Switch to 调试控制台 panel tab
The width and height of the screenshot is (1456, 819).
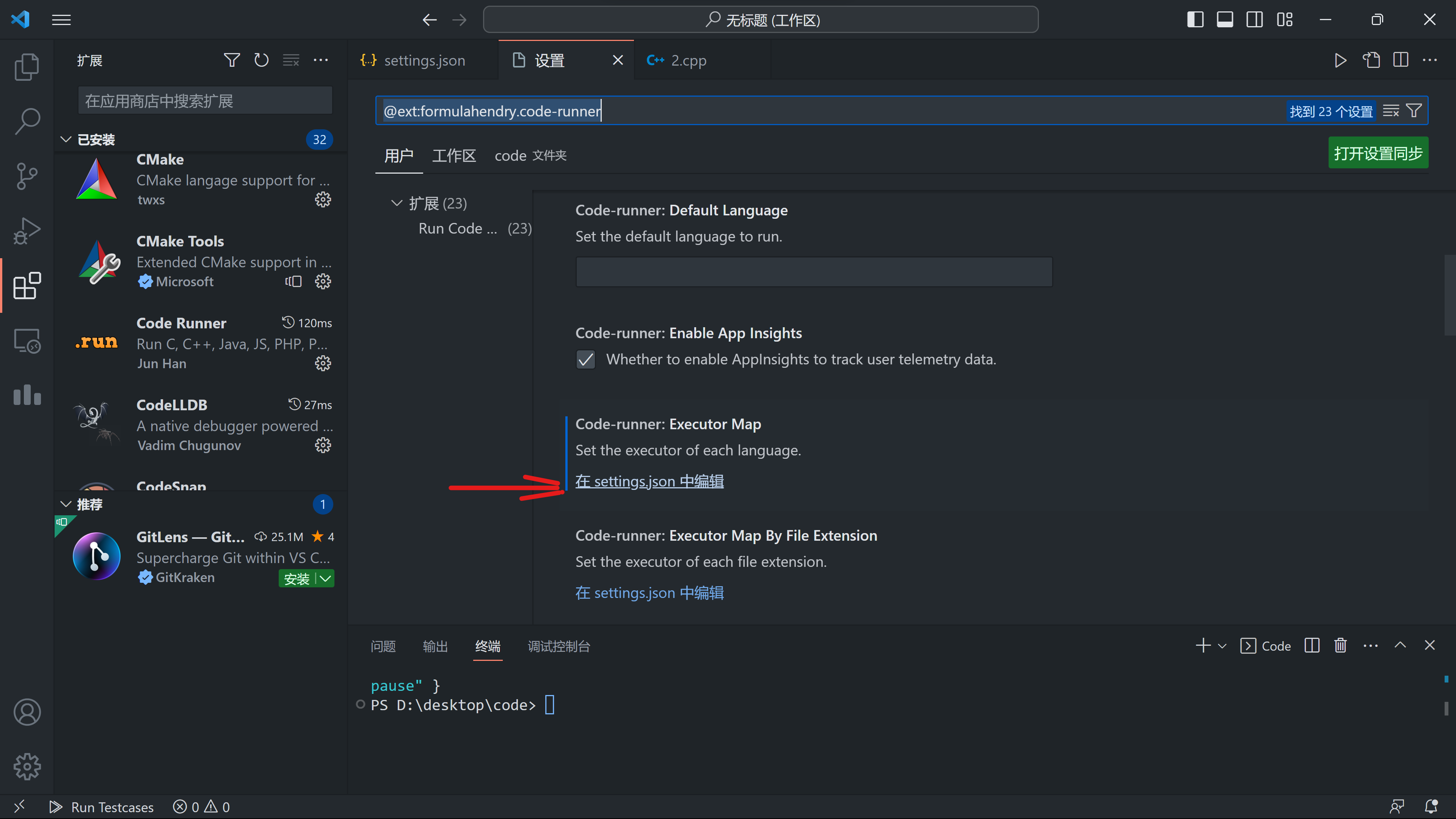(x=559, y=646)
